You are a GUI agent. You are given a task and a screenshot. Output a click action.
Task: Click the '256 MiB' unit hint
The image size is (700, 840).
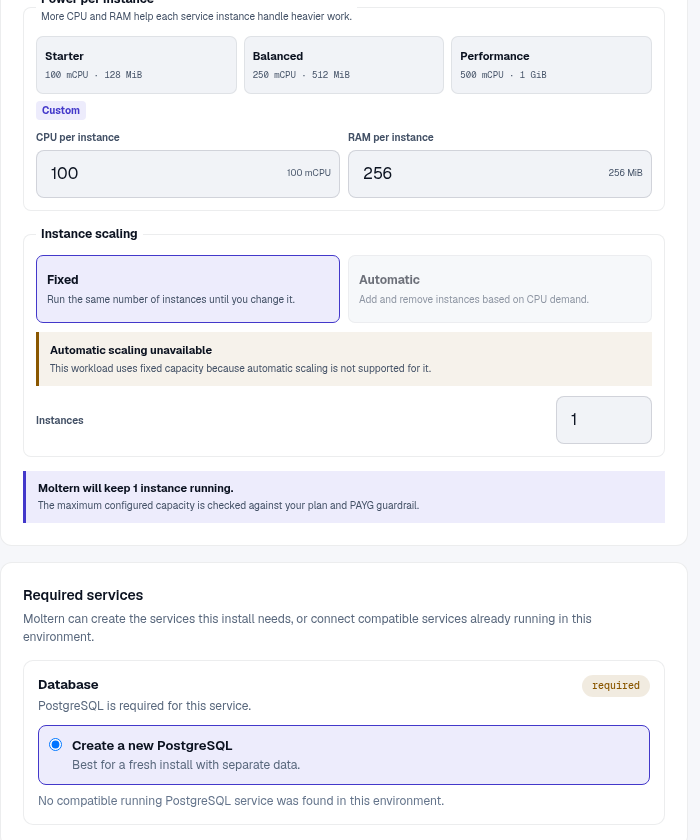click(x=625, y=172)
